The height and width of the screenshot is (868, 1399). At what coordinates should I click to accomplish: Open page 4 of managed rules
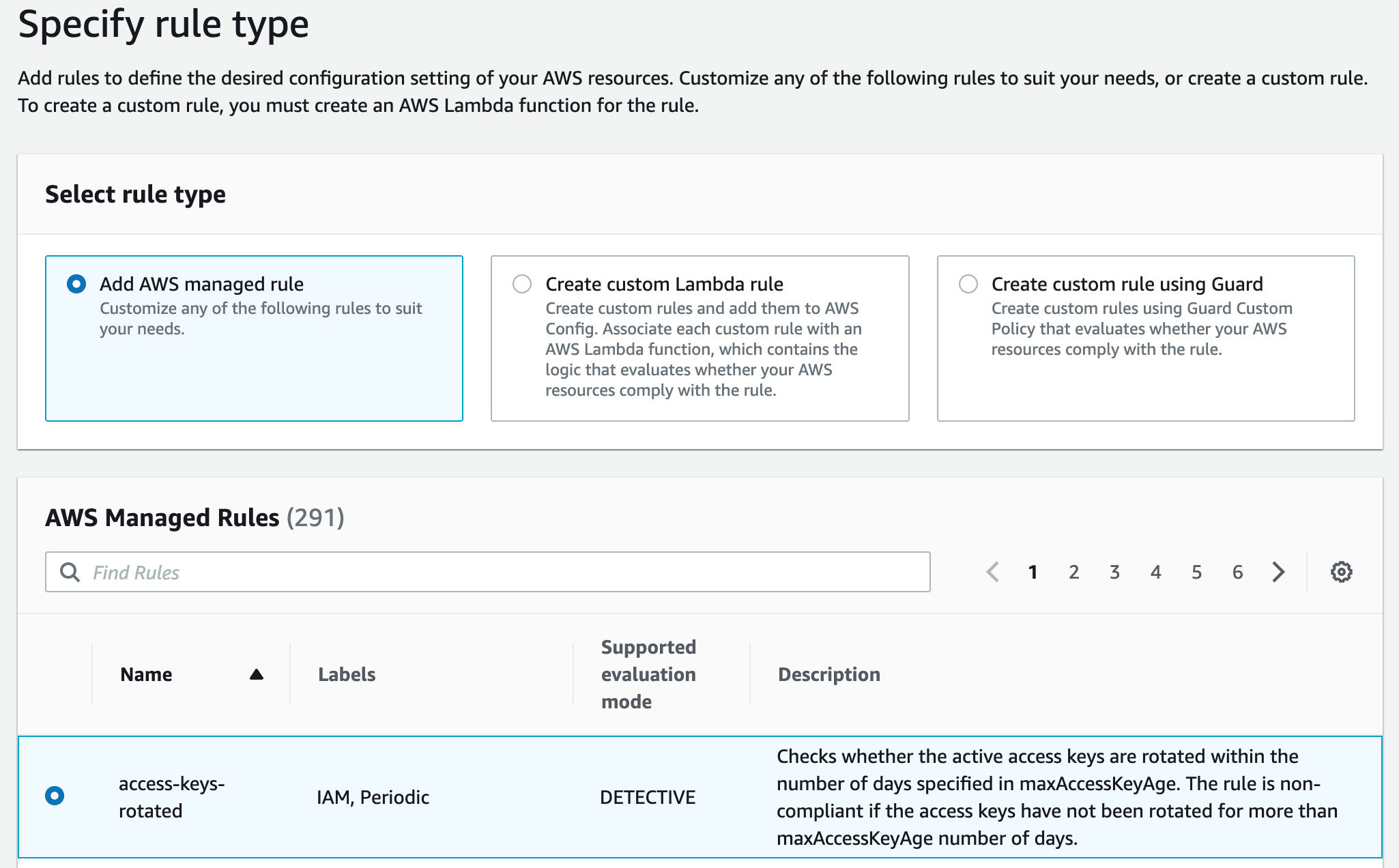(x=1155, y=572)
